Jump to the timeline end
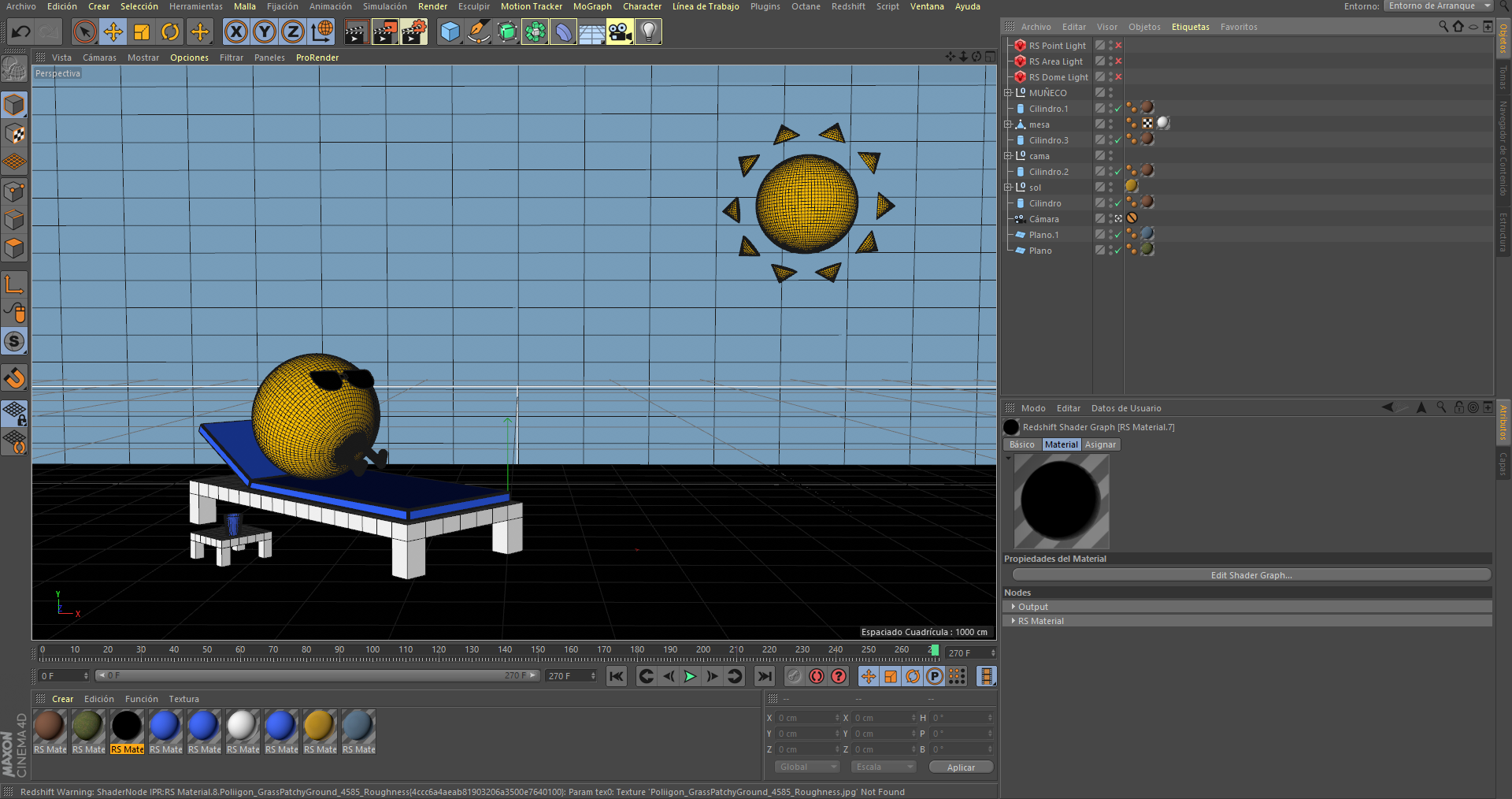 [x=765, y=676]
